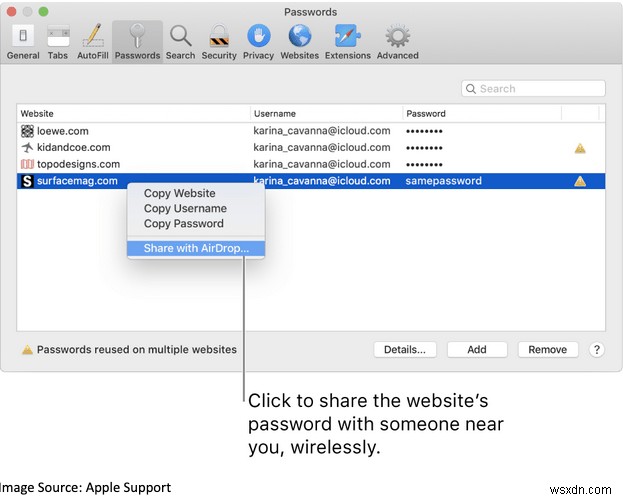The height and width of the screenshot is (500, 623).
Task: Open the Websites globe pane
Action: coord(300,41)
